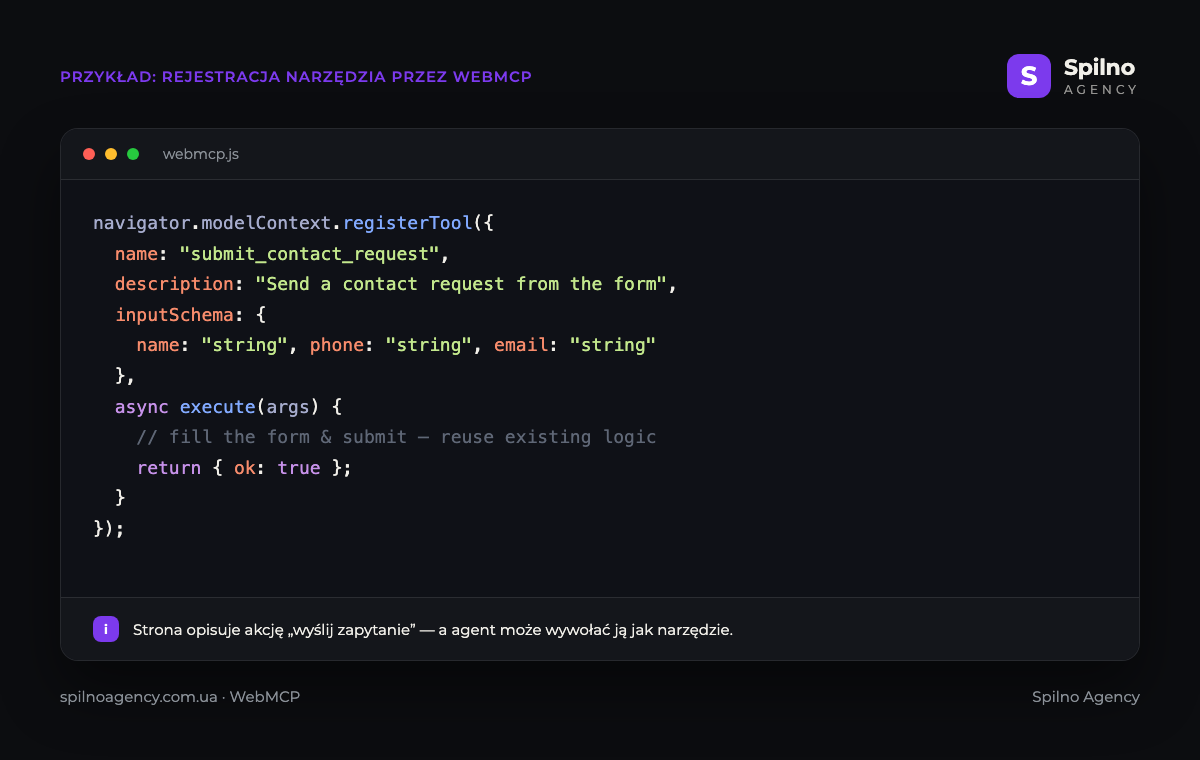This screenshot has width=1200, height=760.
Task: Click the "execute" function name
Action: (217, 407)
